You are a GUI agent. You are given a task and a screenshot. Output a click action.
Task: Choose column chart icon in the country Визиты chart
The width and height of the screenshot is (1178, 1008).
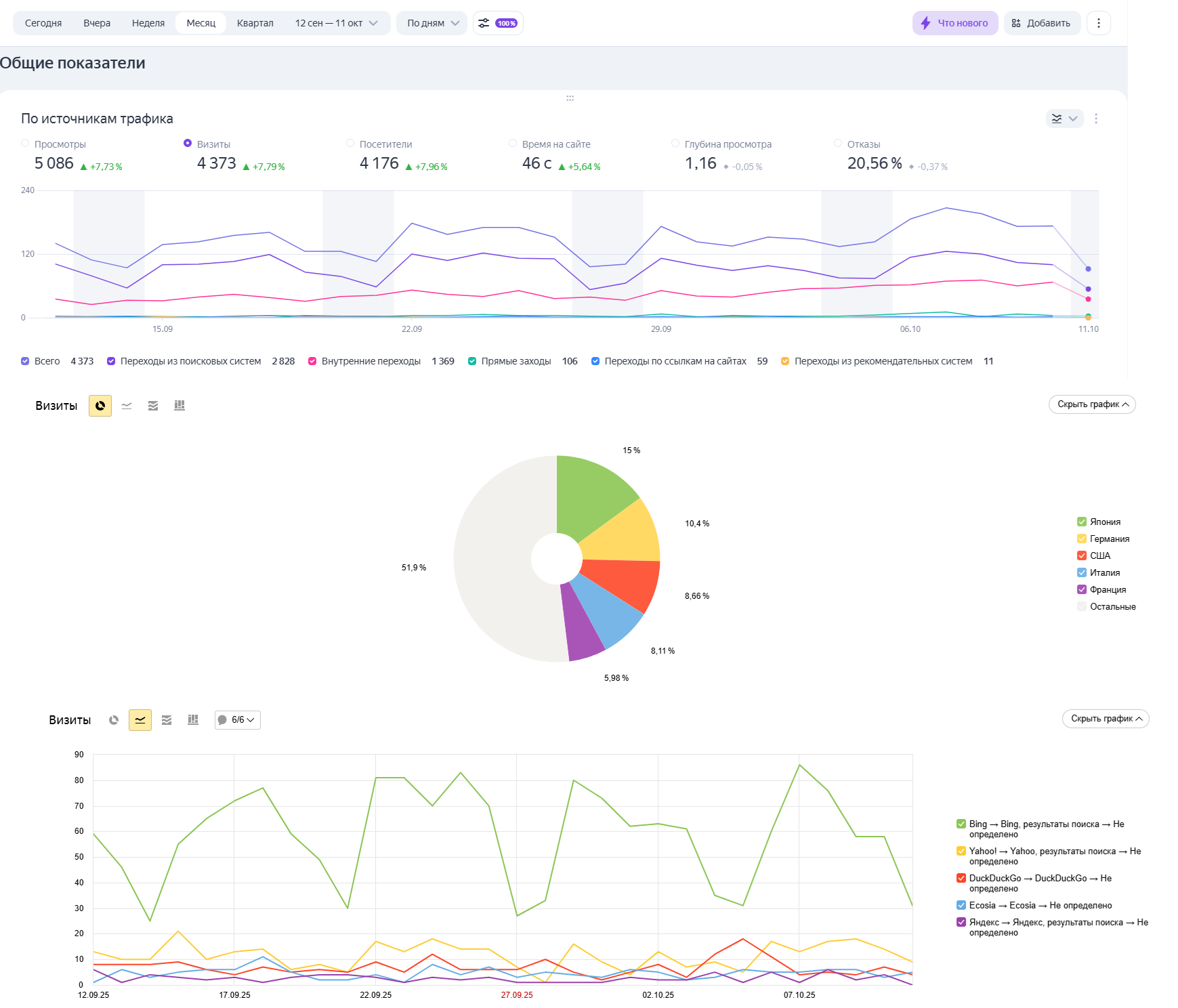180,406
